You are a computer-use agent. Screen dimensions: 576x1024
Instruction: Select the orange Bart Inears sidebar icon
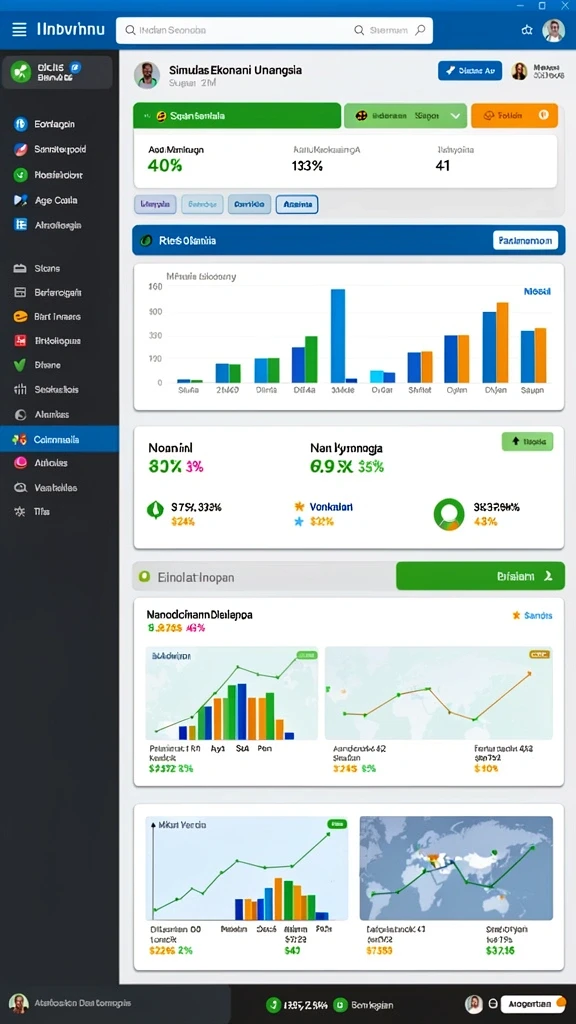click(20, 316)
